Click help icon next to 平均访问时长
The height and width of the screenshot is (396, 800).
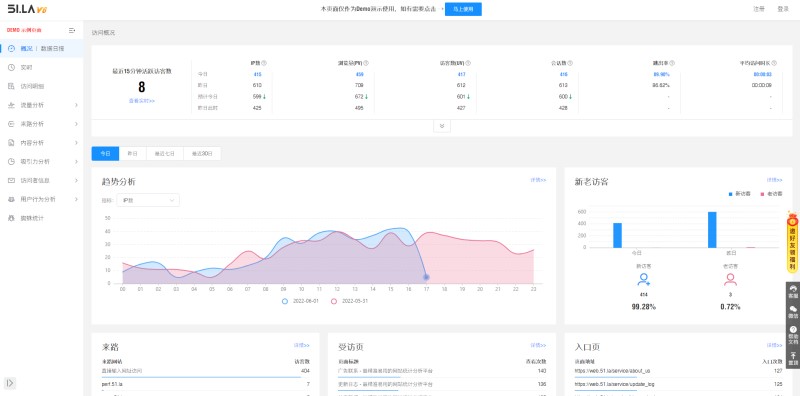pos(774,63)
